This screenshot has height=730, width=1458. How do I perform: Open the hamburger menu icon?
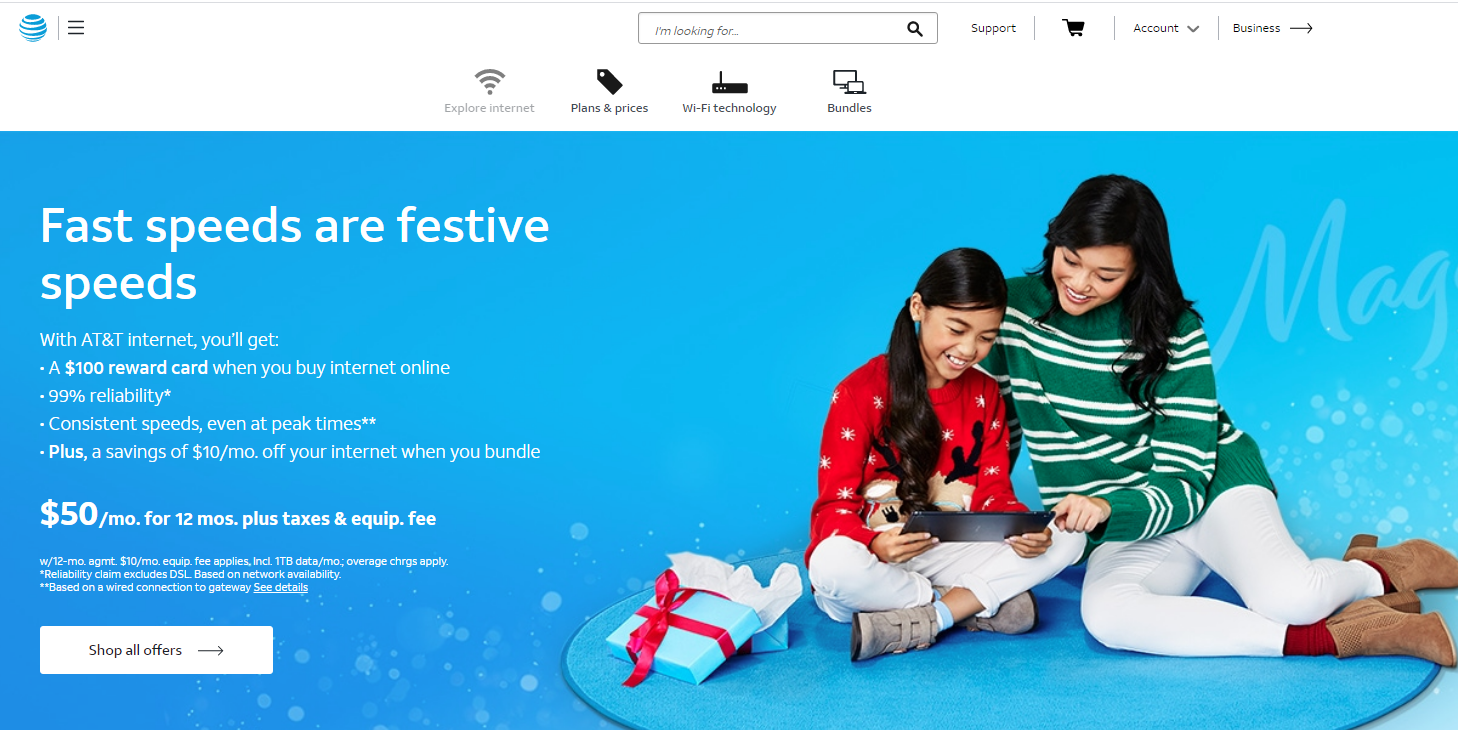tap(76, 28)
